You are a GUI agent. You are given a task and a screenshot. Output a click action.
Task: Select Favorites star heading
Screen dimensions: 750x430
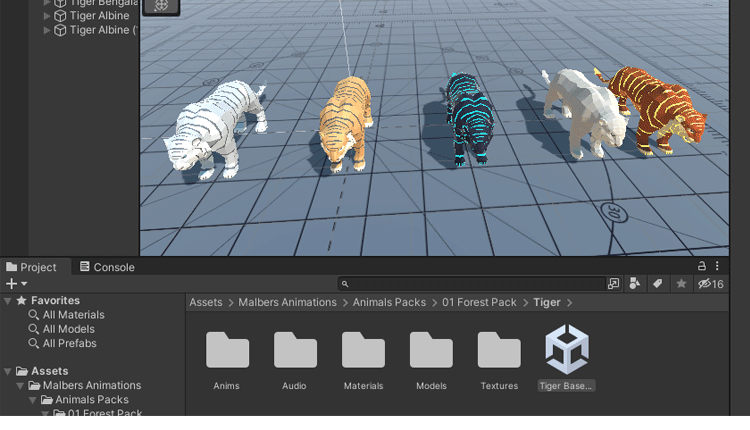[x=48, y=301]
